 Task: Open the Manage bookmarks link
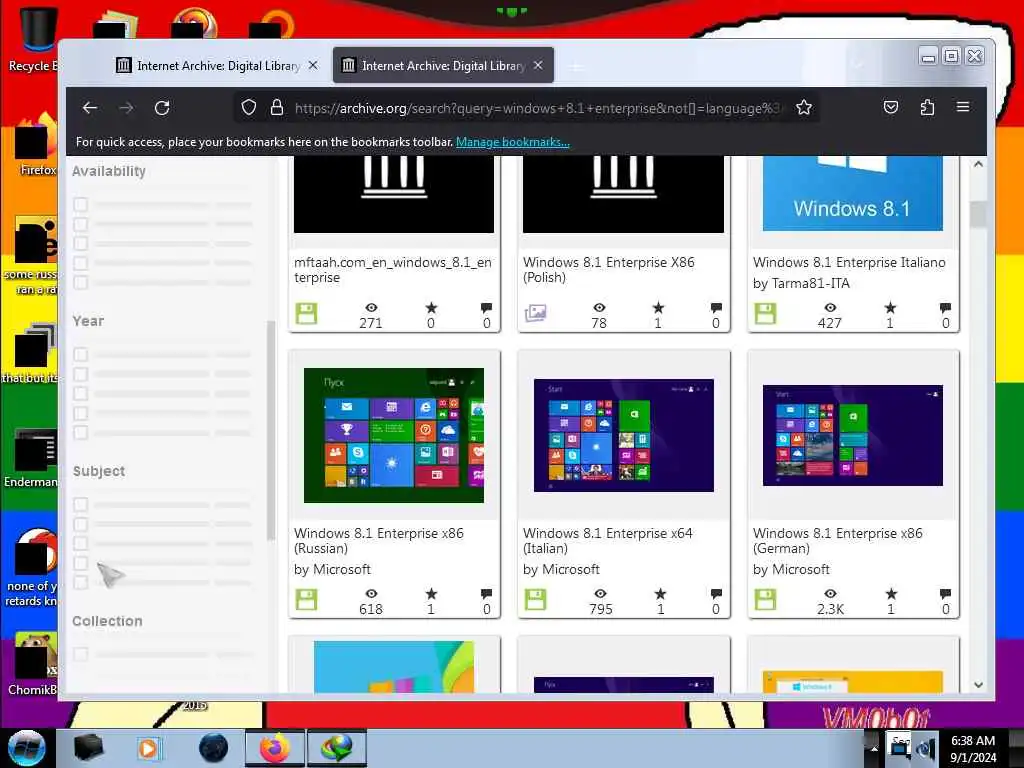pyautogui.click(x=513, y=142)
